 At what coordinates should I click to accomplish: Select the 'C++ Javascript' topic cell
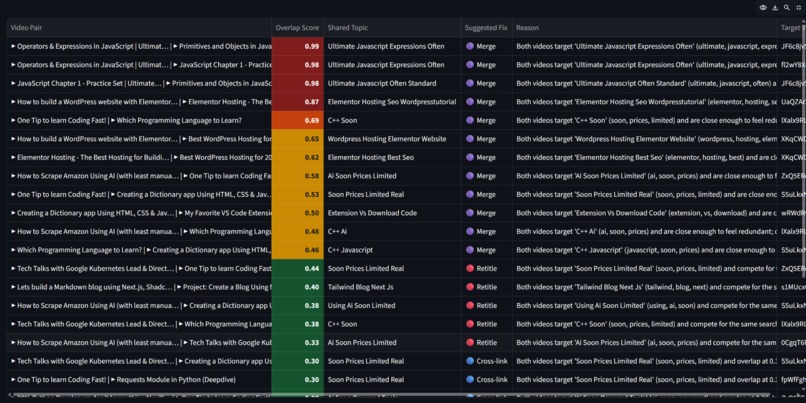(x=392, y=250)
